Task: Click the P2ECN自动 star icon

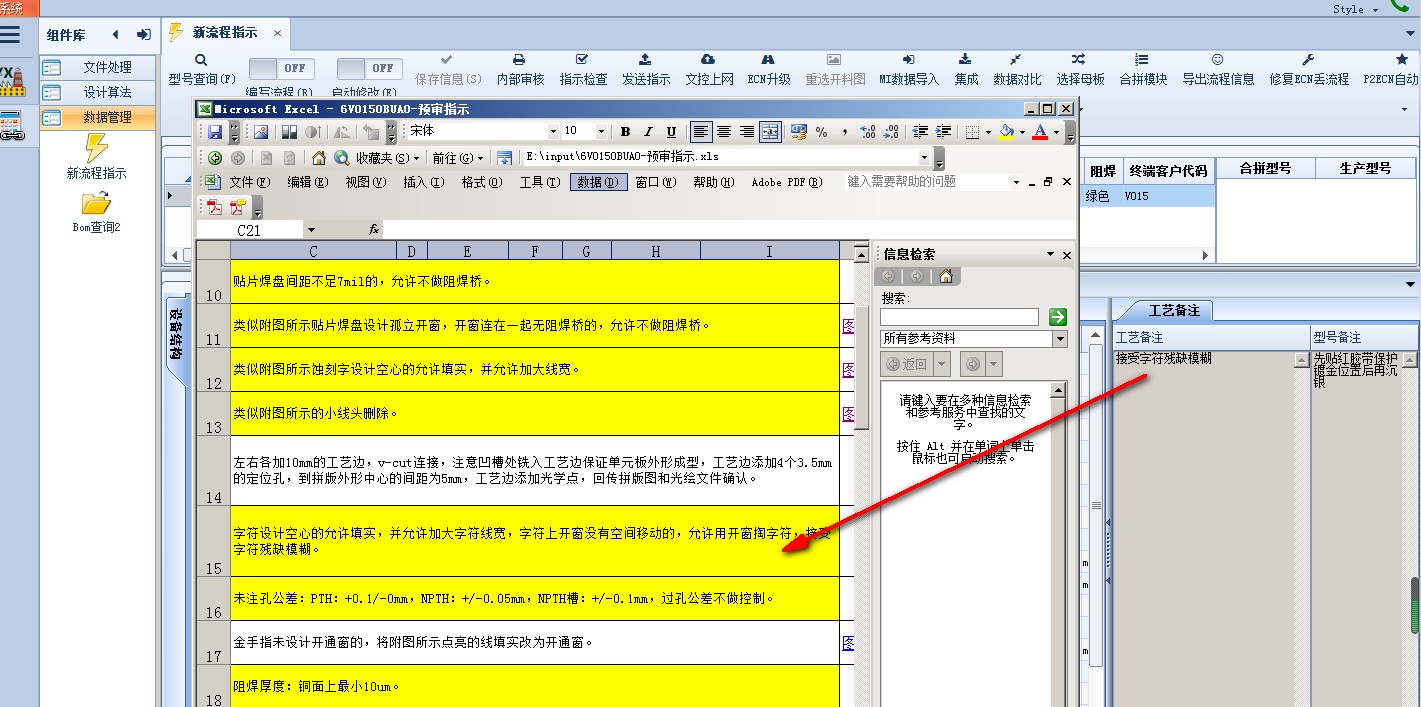Action: point(1402,60)
